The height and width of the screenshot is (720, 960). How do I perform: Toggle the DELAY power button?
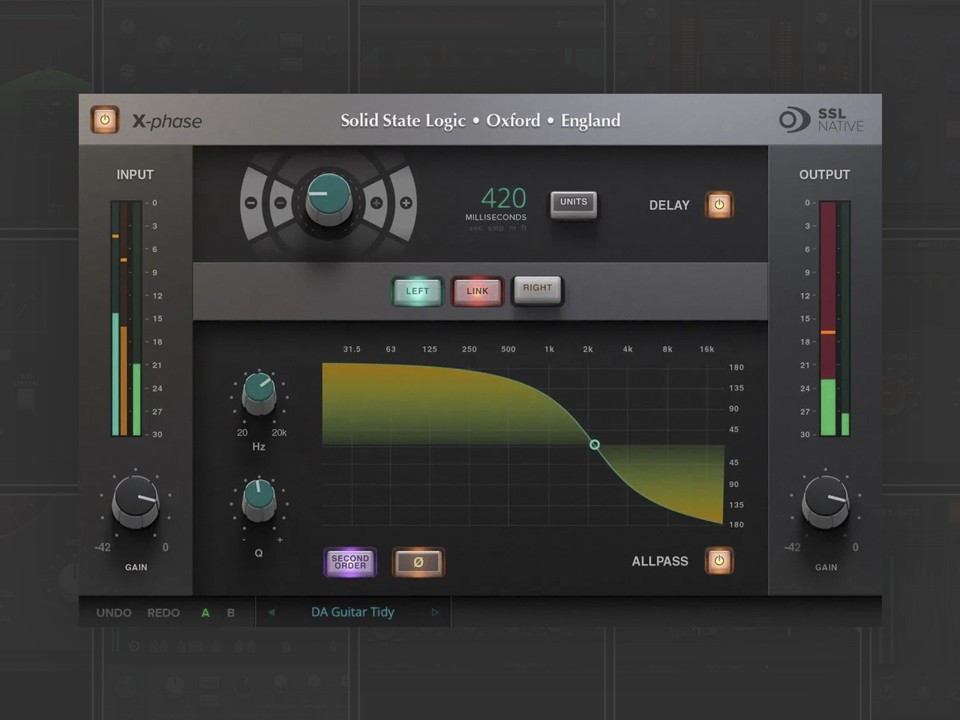[719, 204]
